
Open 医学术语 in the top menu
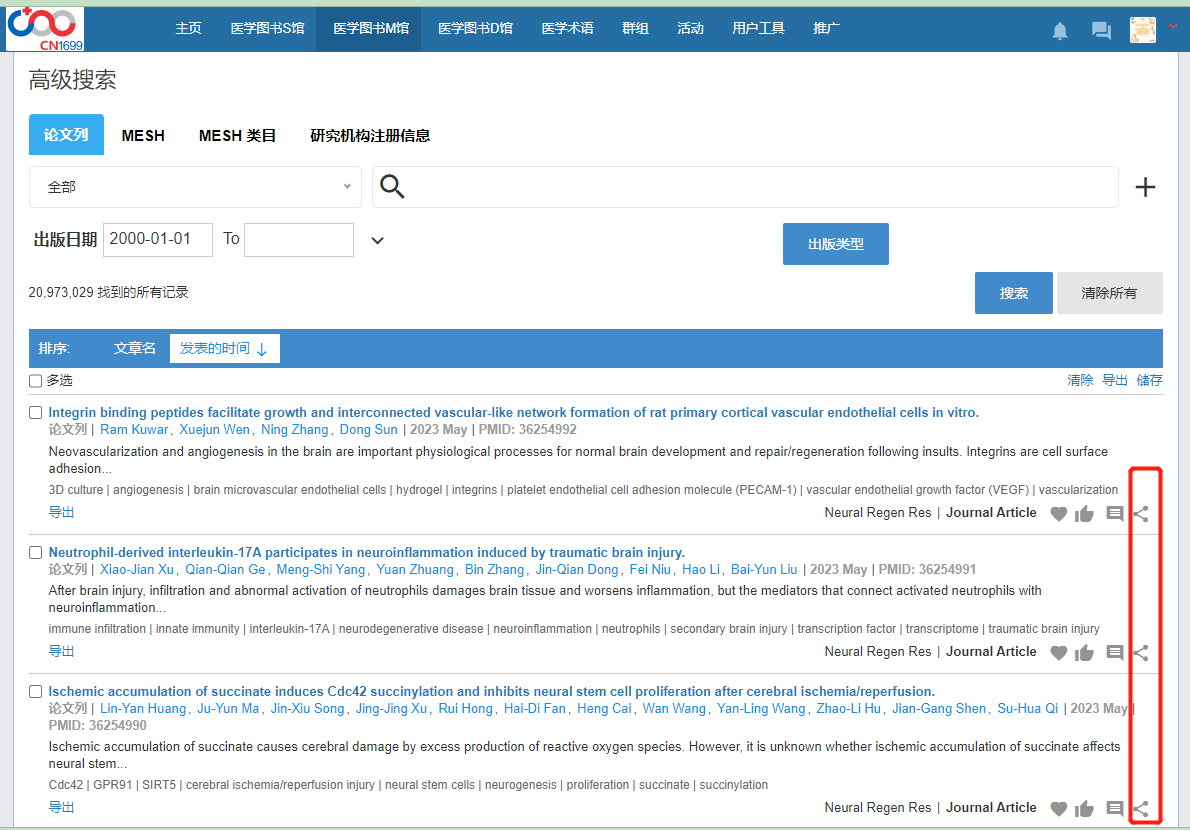(567, 28)
